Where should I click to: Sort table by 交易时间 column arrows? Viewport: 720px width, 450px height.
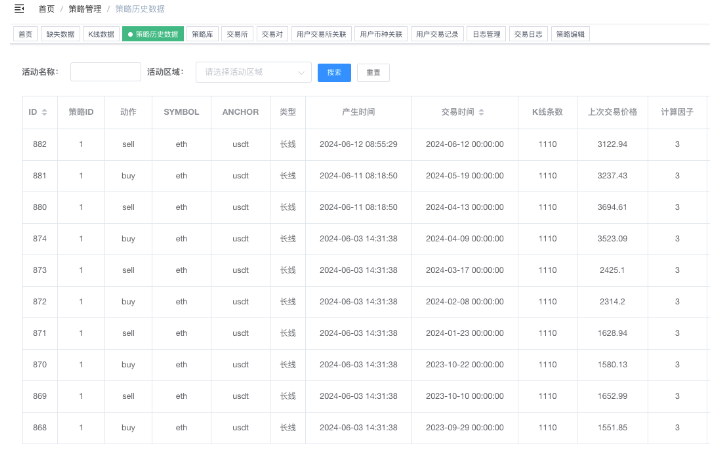481,112
